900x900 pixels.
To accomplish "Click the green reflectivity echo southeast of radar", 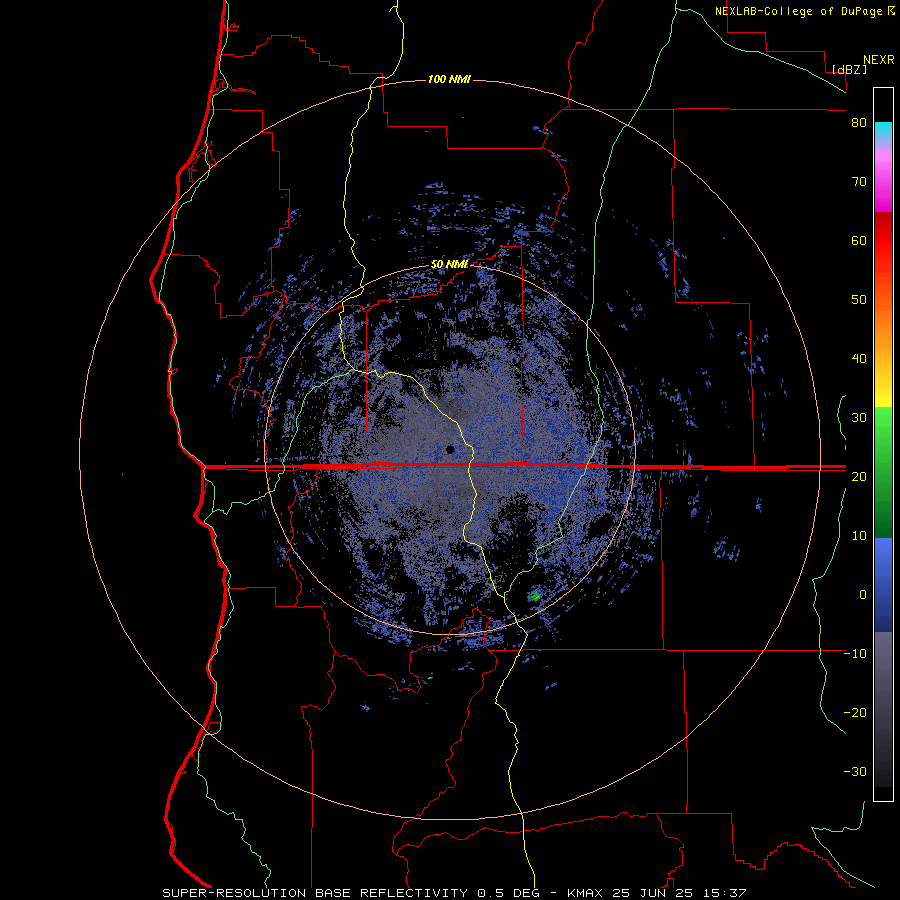I will [x=536, y=595].
